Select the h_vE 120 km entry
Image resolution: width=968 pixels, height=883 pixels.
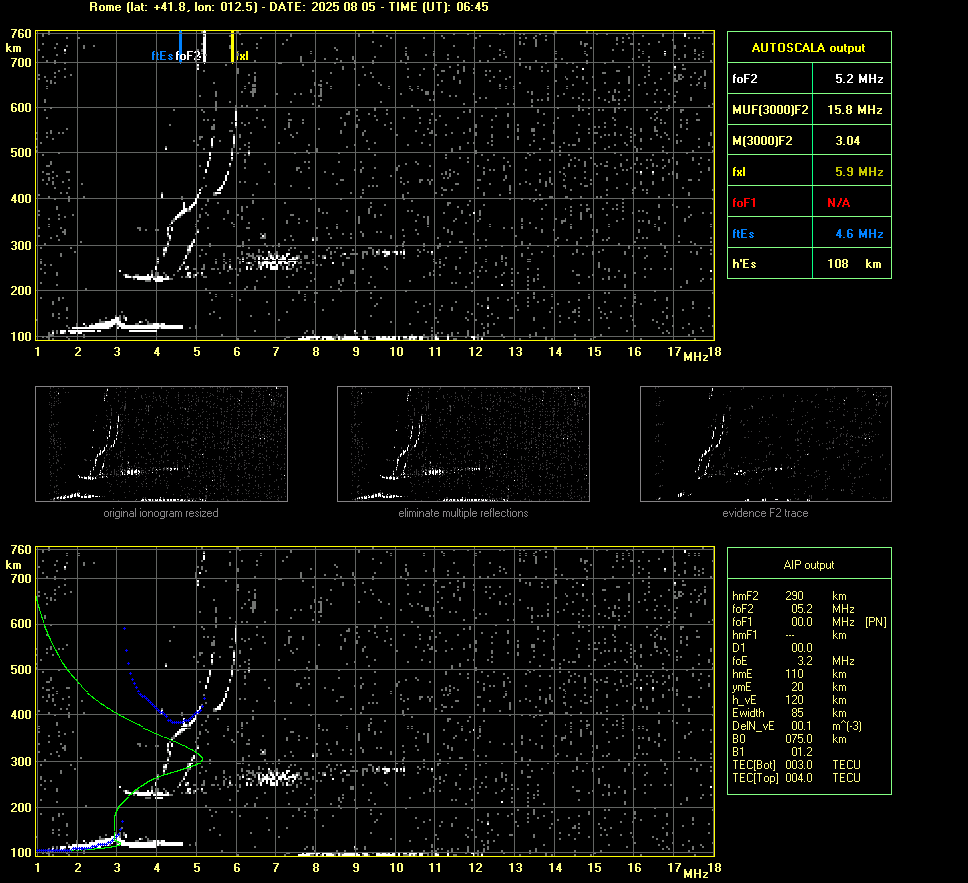(x=789, y=700)
